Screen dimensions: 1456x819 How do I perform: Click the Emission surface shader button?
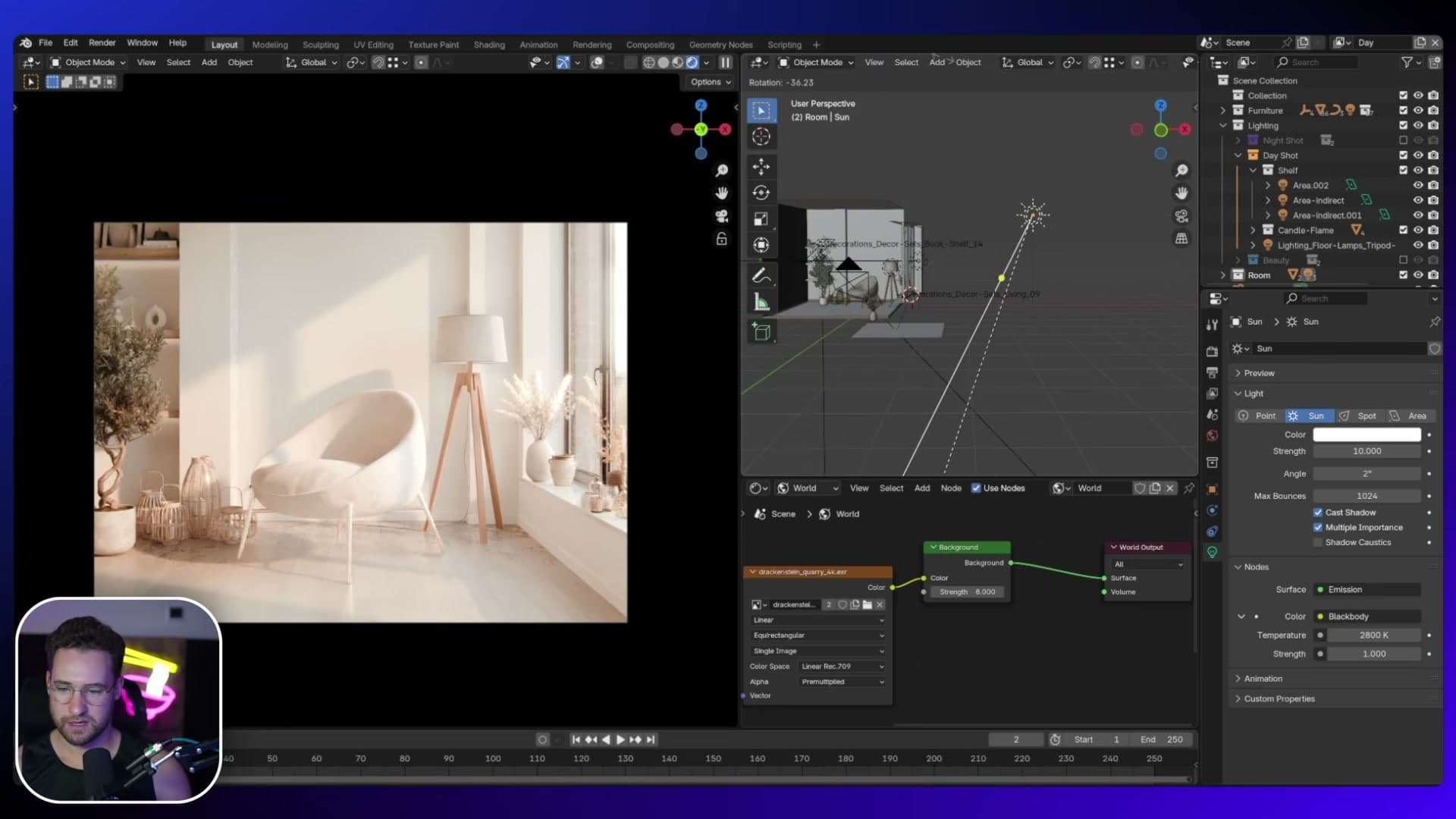1367,590
